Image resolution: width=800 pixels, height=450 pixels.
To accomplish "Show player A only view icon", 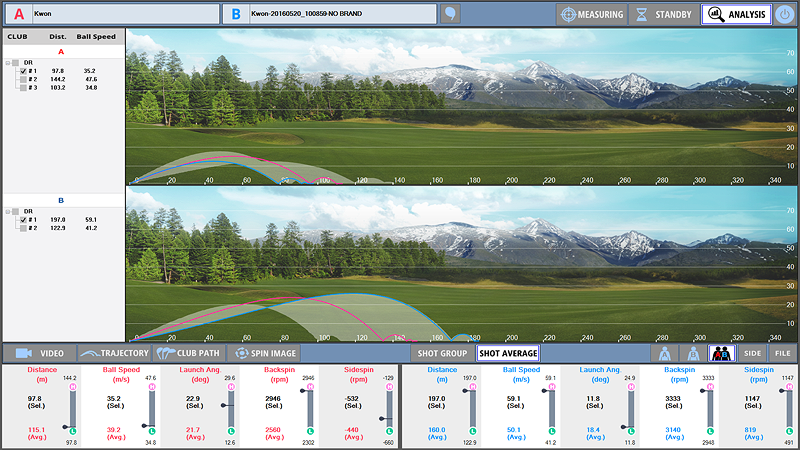I will (x=664, y=353).
